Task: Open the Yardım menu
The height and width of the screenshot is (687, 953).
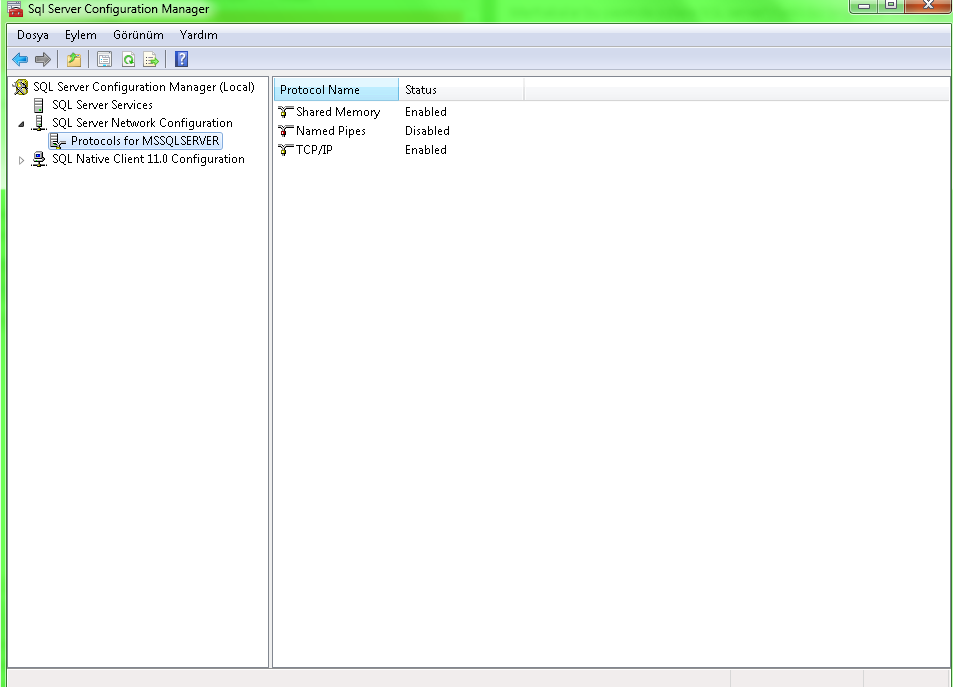Action: [199, 35]
